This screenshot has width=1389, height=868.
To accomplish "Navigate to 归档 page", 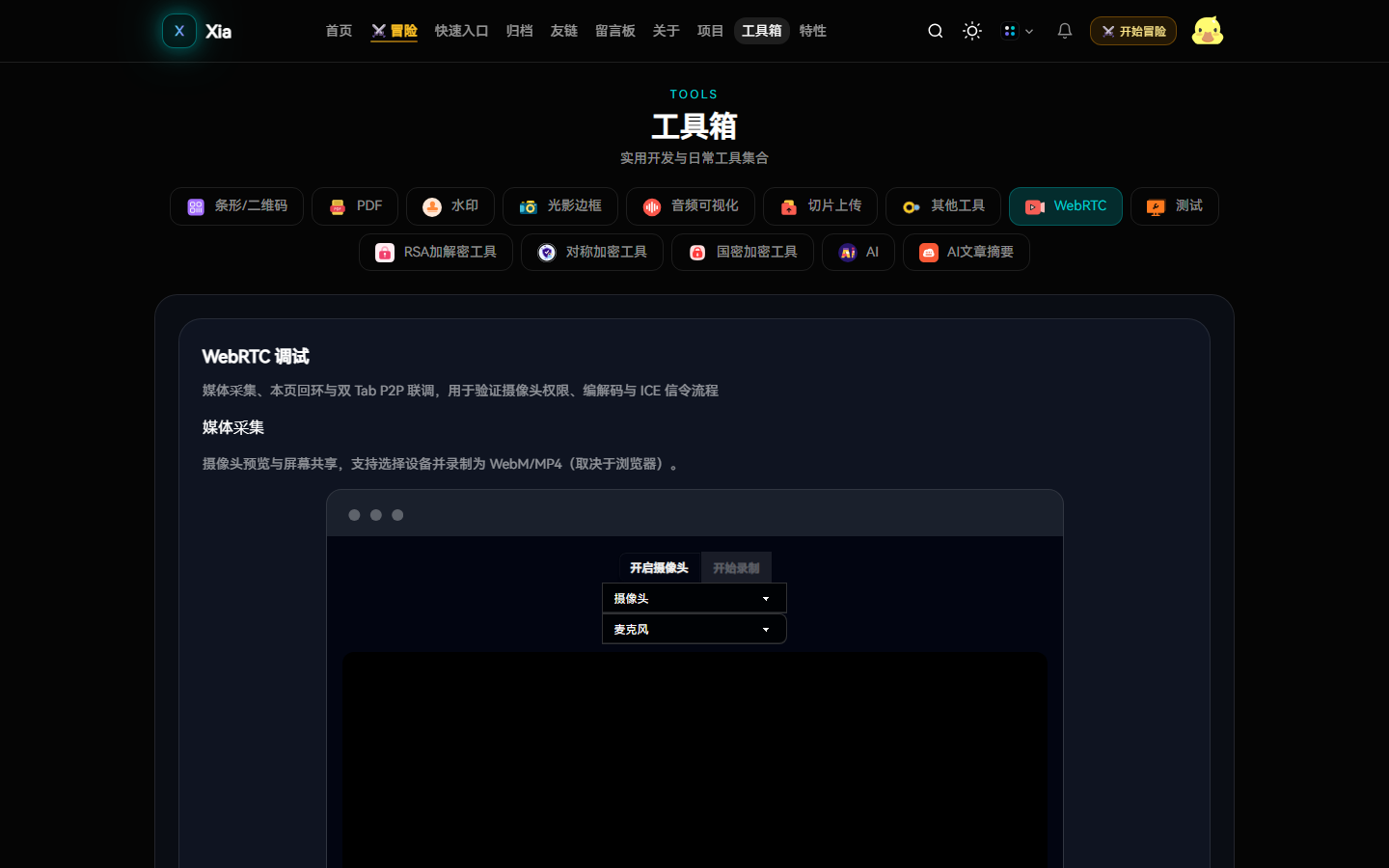I will [x=520, y=31].
